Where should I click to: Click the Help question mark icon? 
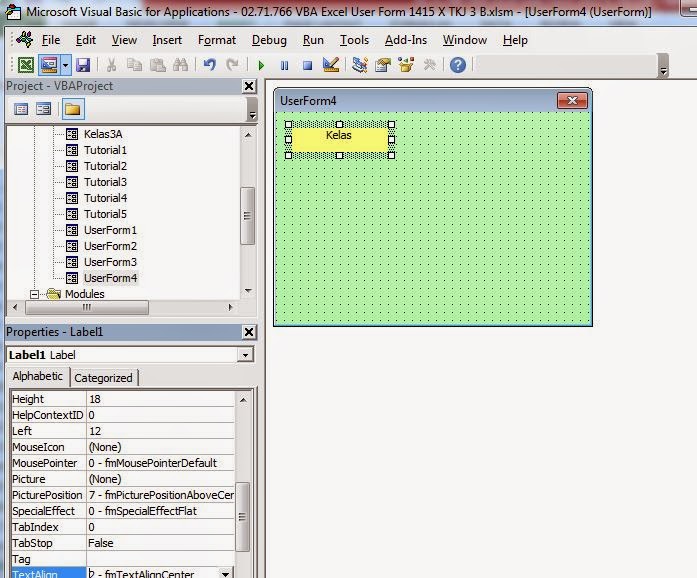[457, 65]
